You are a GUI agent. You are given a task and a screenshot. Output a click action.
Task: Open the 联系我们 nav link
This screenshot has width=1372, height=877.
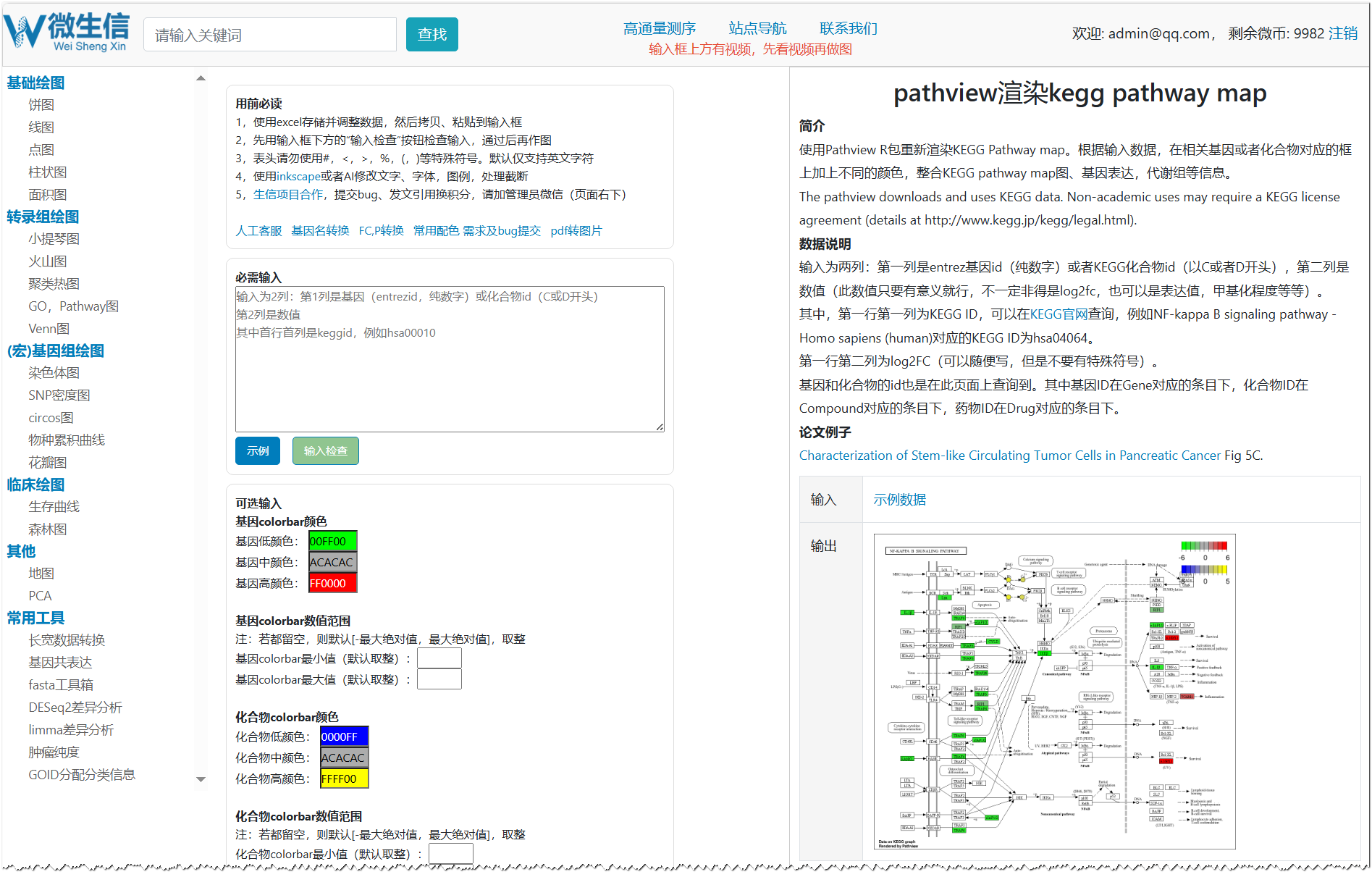tap(848, 28)
